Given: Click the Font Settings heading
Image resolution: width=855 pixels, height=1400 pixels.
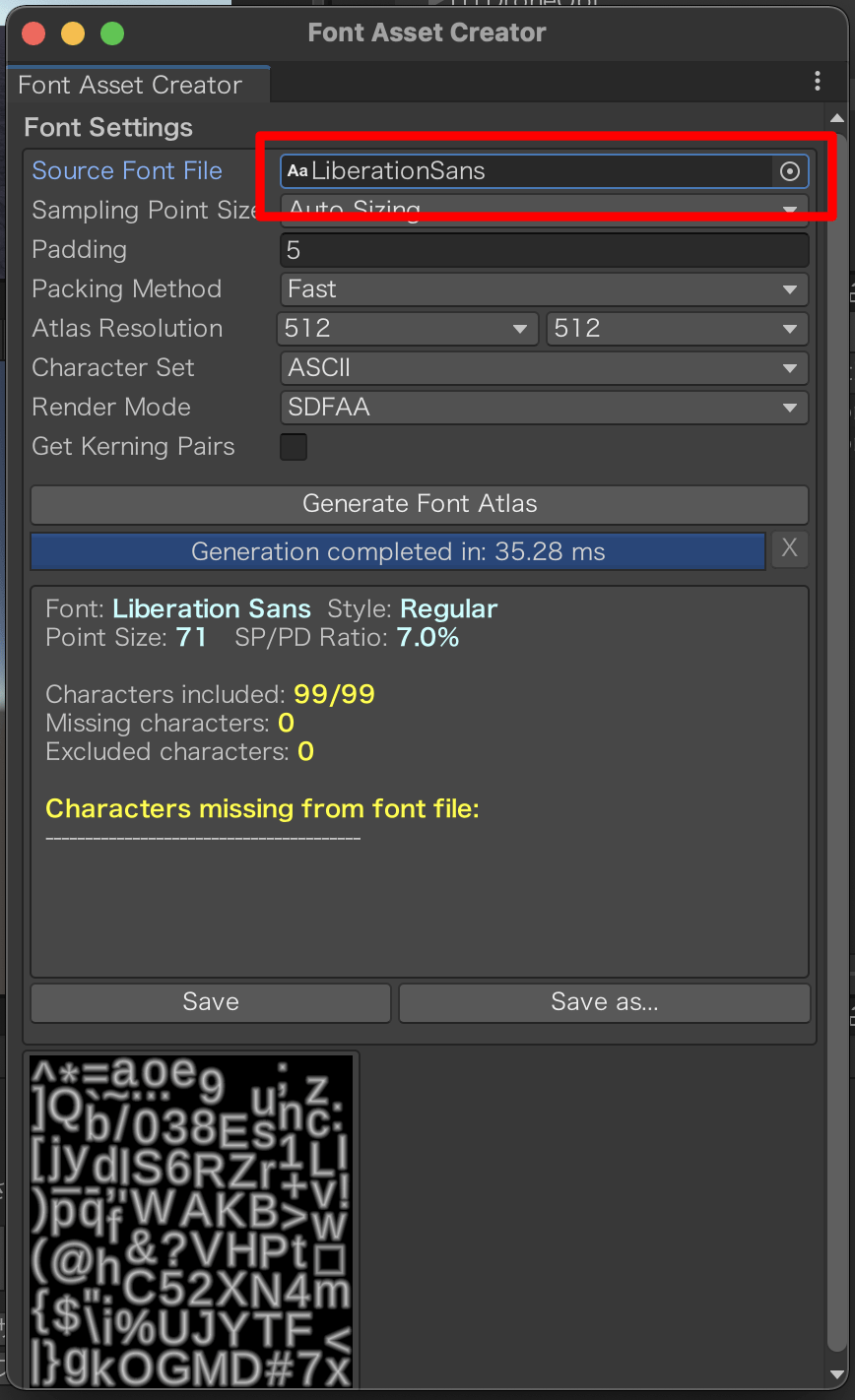Looking at the screenshot, I should pos(108,128).
